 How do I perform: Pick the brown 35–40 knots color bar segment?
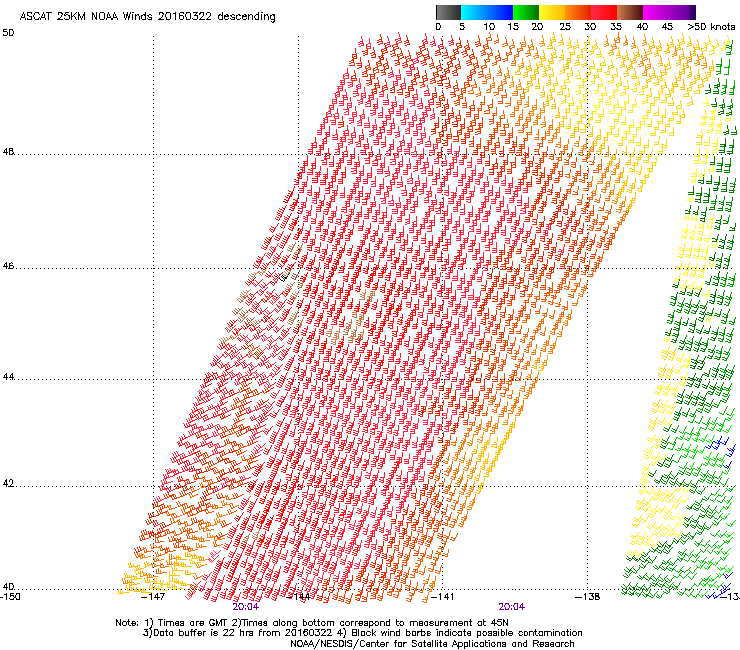630,12
